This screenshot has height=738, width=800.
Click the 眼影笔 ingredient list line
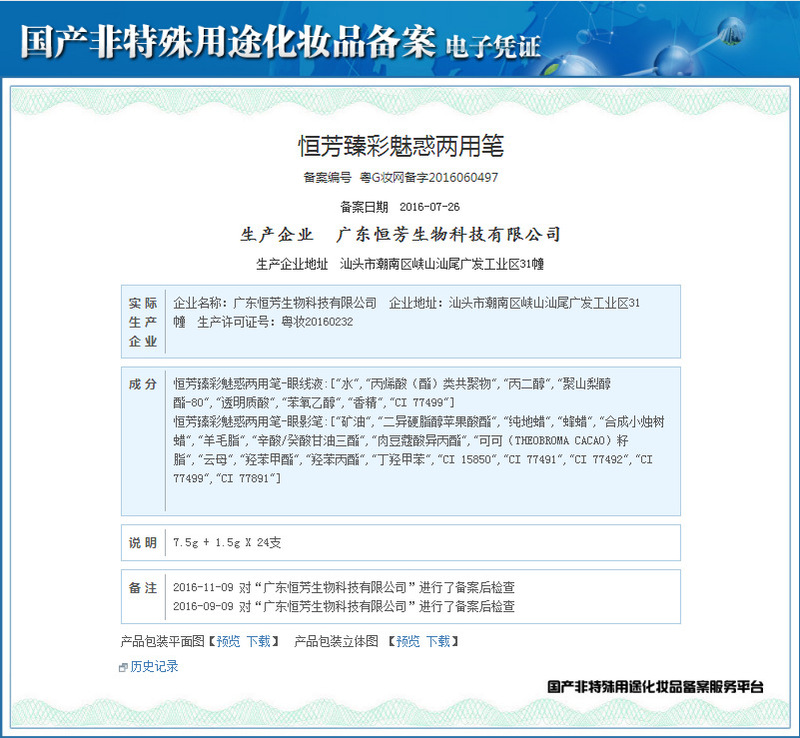pyautogui.click(x=419, y=450)
